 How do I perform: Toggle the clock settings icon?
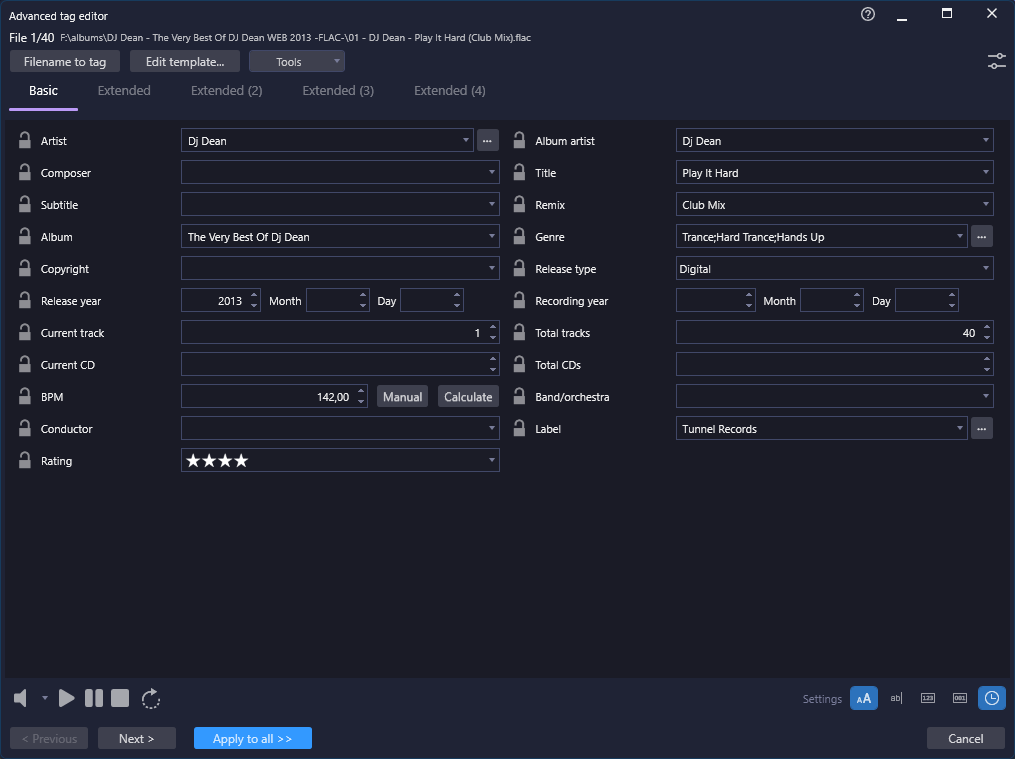point(992,698)
